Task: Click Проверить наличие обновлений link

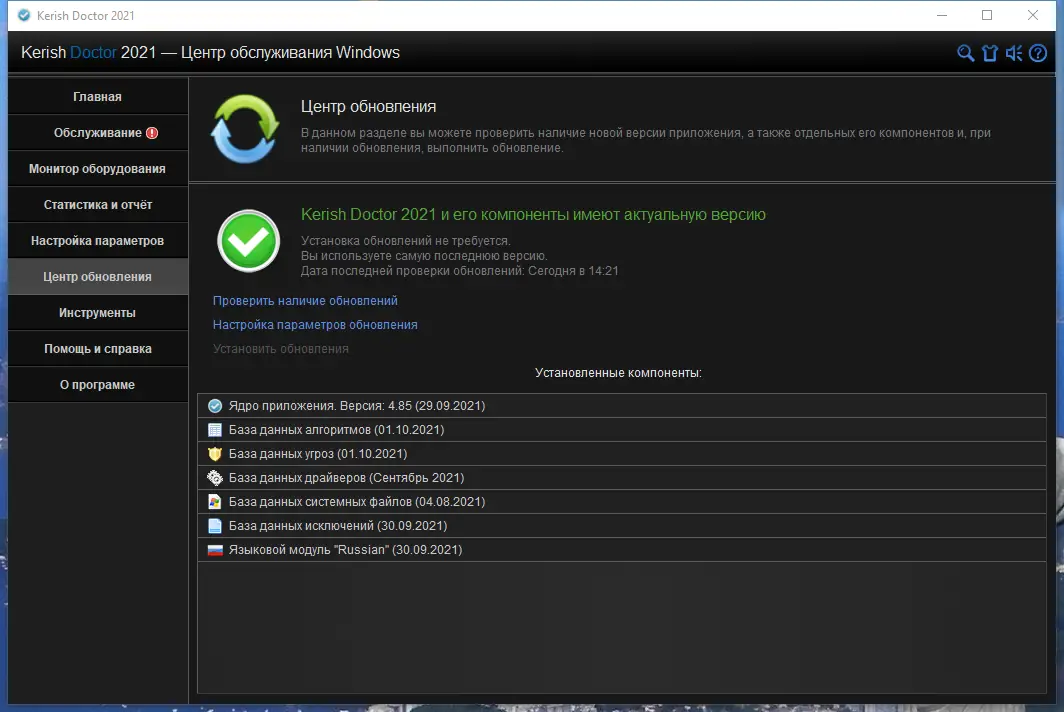Action: click(x=305, y=301)
